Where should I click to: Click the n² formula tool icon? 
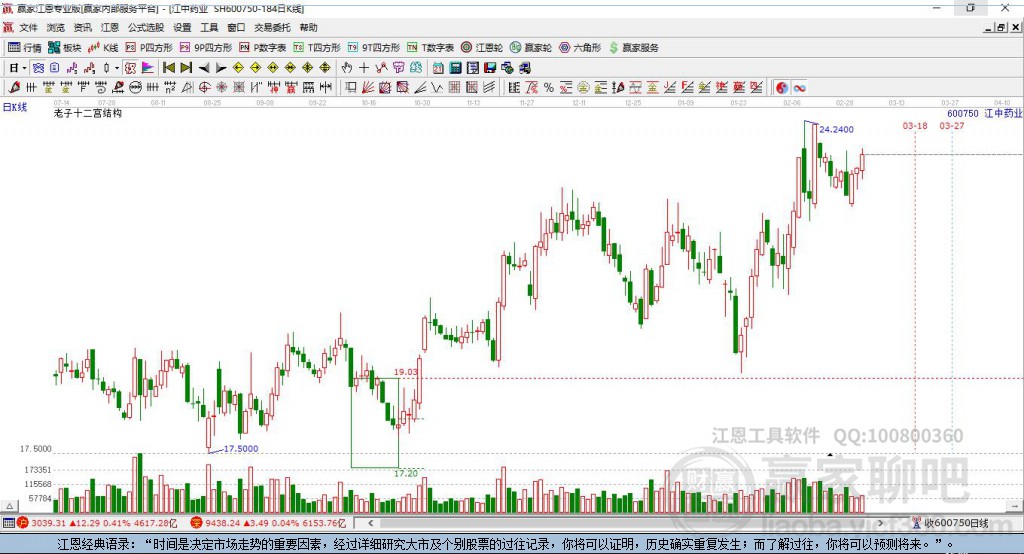[170, 88]
